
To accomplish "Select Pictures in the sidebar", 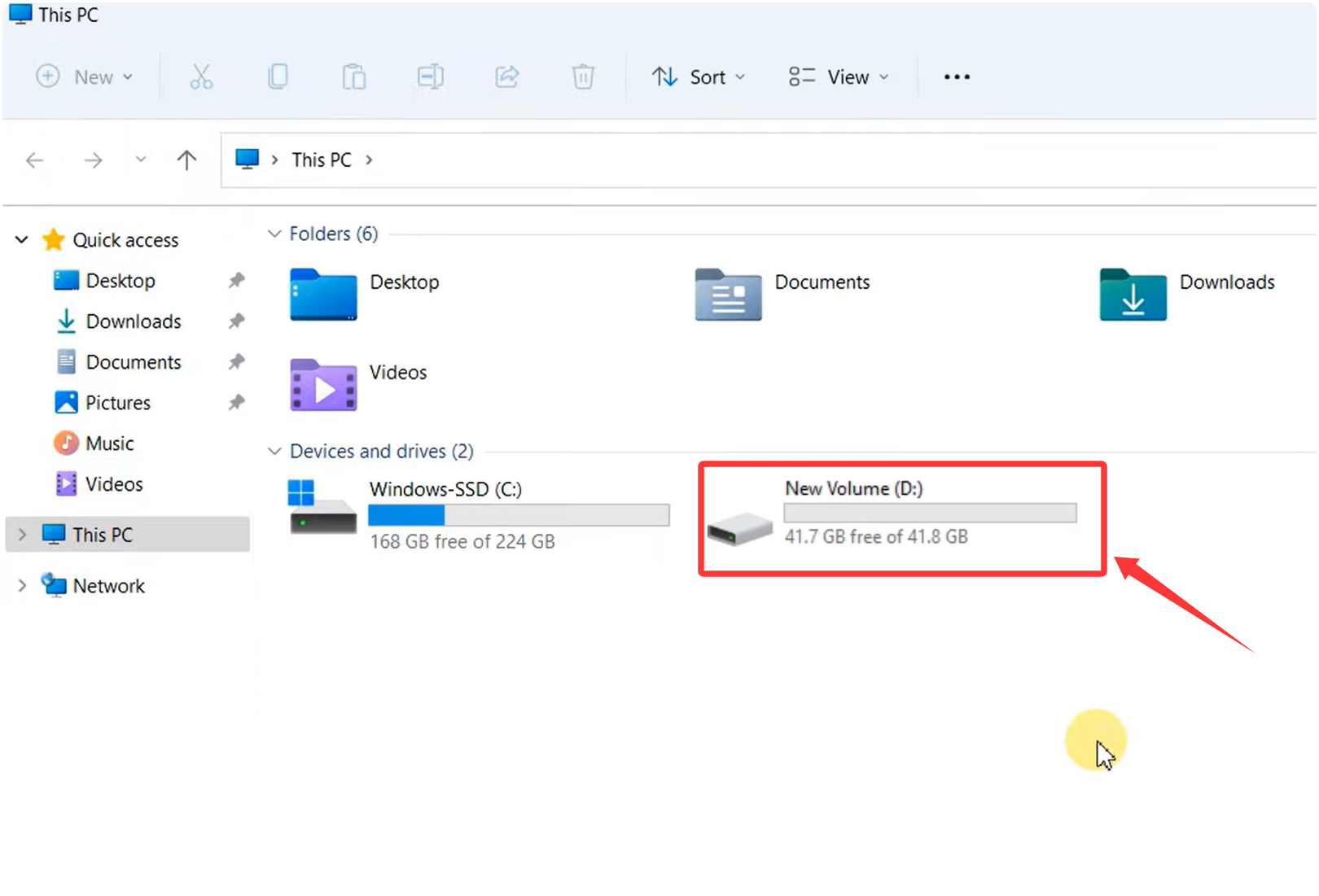I will coord(117,403).
